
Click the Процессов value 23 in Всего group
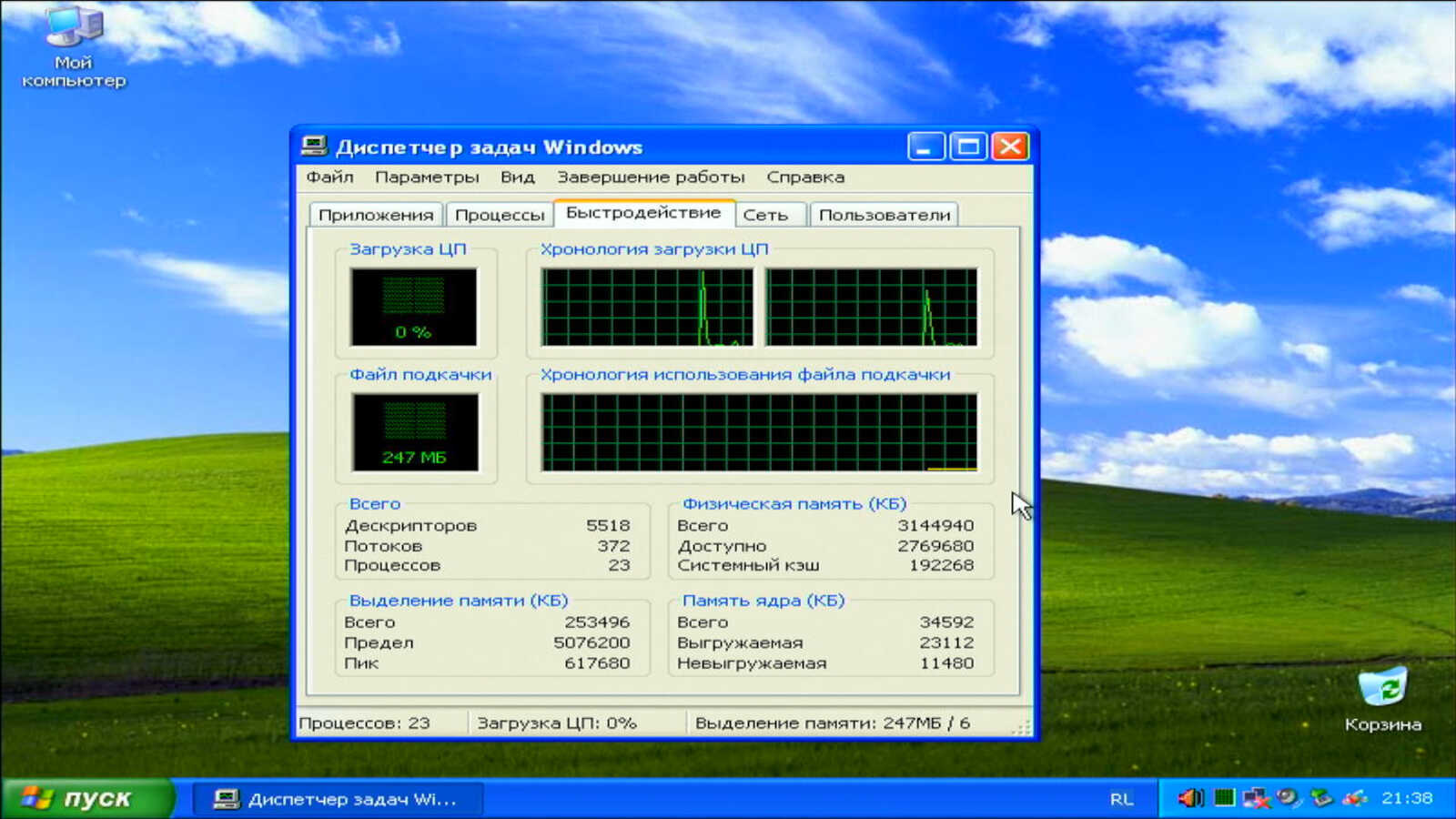619,565
